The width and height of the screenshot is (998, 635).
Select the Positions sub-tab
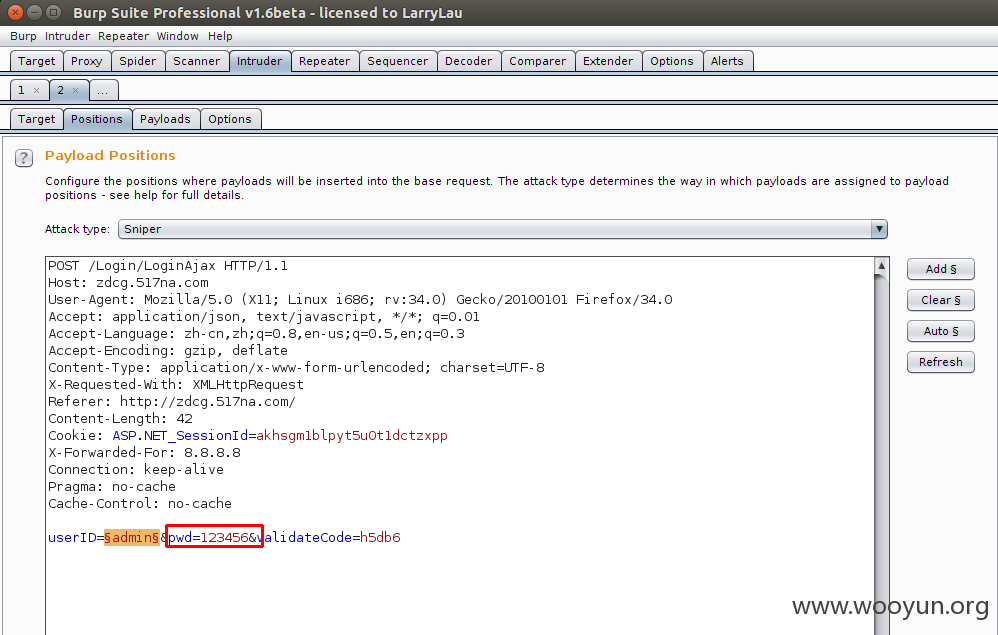pyautogui.click(x=97, y=119)
